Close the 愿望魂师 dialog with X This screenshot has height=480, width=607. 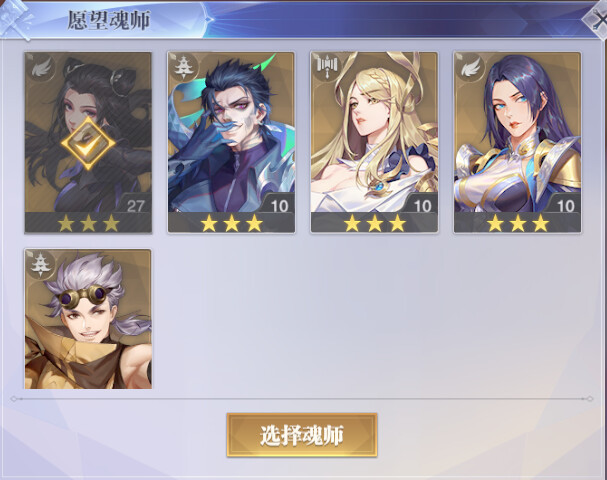point(598,19)
